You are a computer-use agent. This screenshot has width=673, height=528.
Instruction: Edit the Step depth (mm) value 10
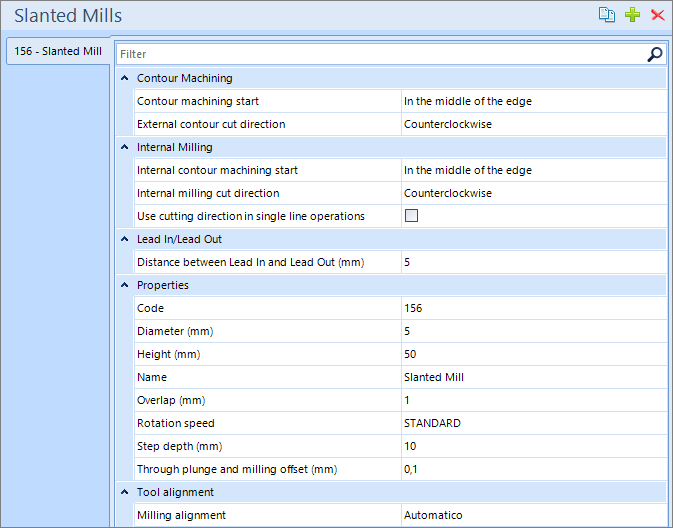[534, 446]
